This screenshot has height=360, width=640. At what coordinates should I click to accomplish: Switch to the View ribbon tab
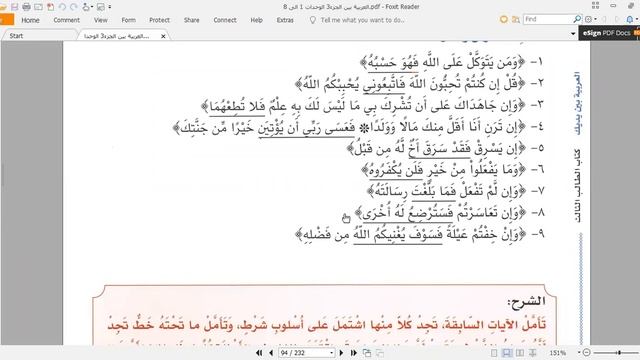(101, 20)
